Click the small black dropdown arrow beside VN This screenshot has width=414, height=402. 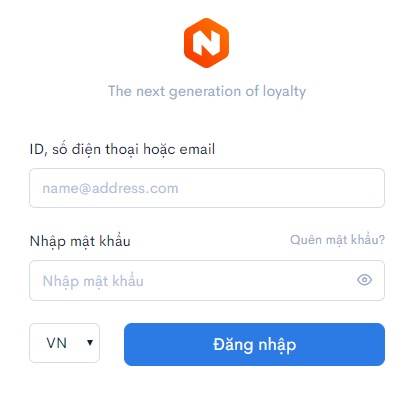tap(90, 343)
